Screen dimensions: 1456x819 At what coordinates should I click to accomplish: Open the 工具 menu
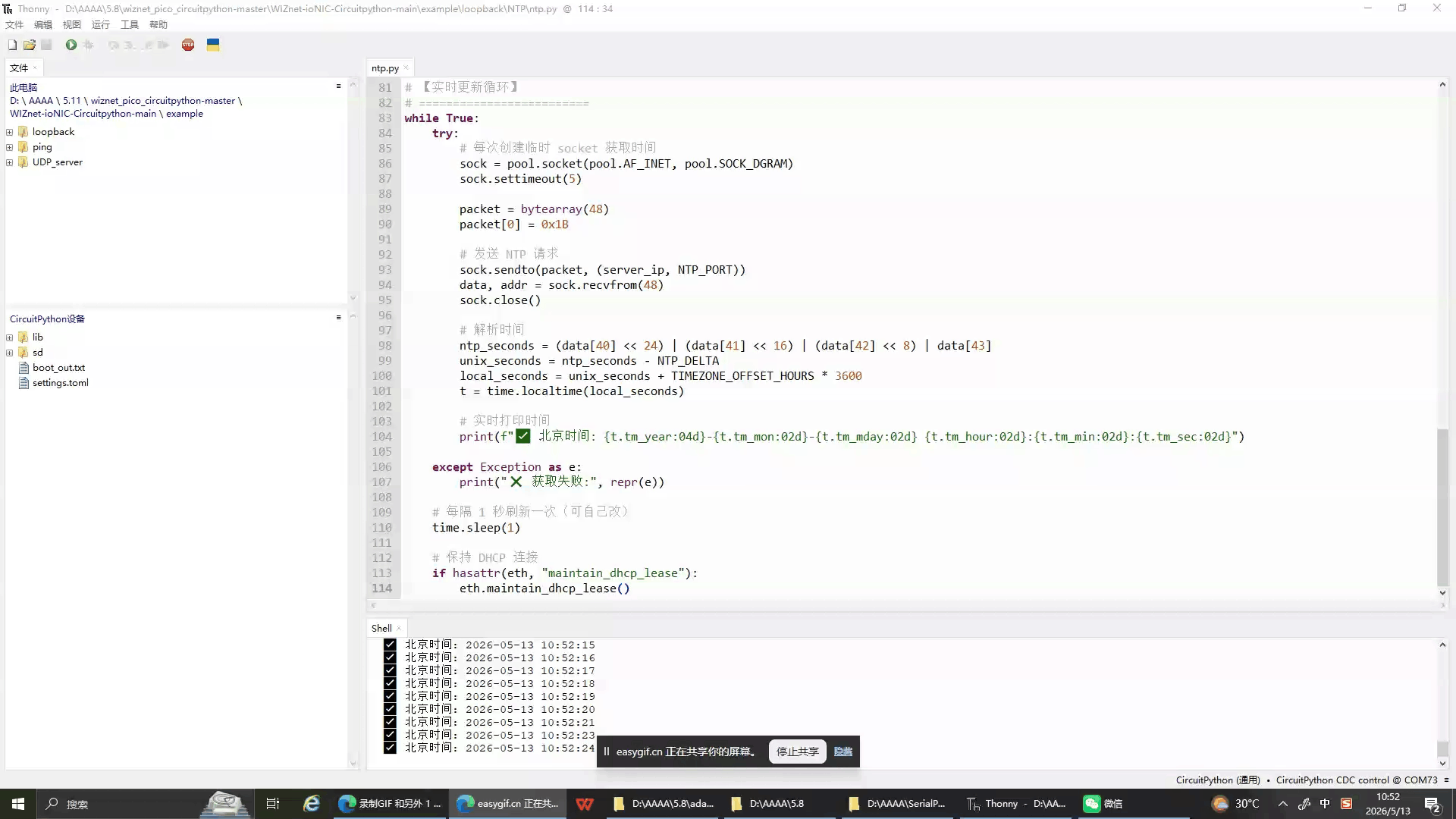coord(130,24)
